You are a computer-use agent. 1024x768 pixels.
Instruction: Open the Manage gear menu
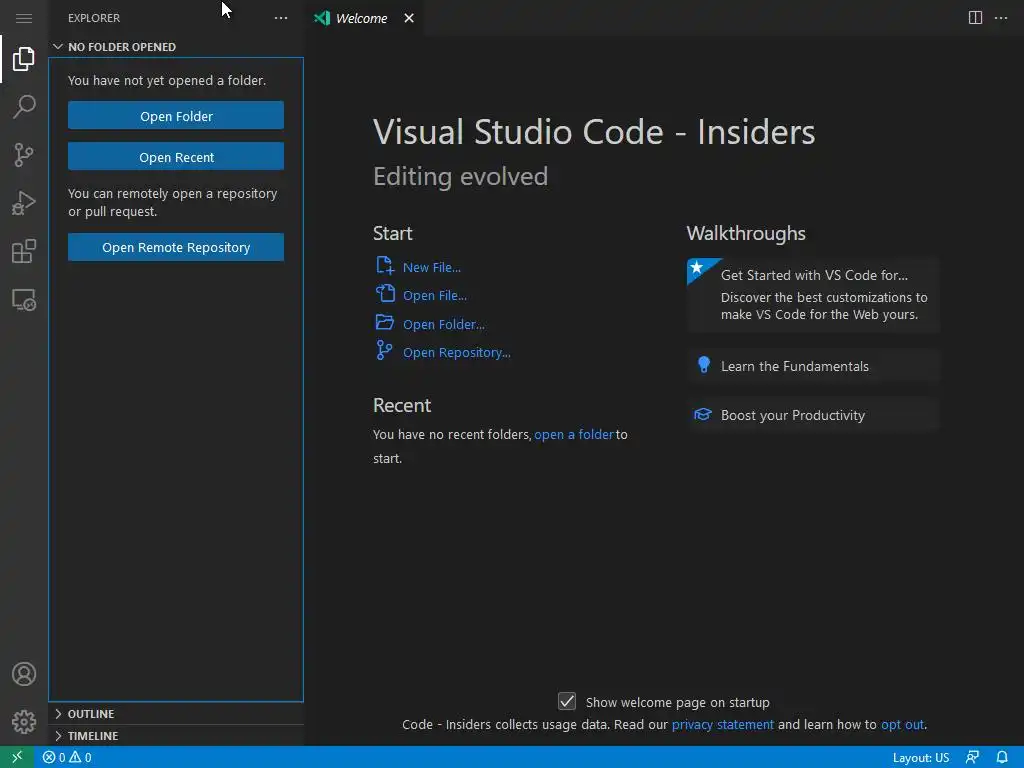[x=24, y=721]
